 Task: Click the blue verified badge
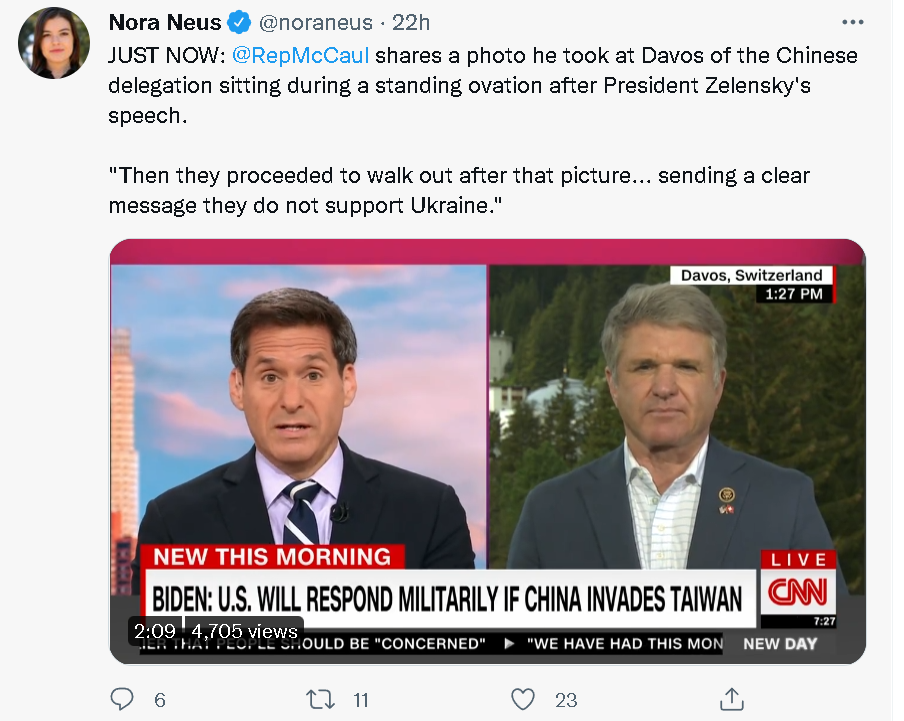pyautogui.click(x=239, y=21)
